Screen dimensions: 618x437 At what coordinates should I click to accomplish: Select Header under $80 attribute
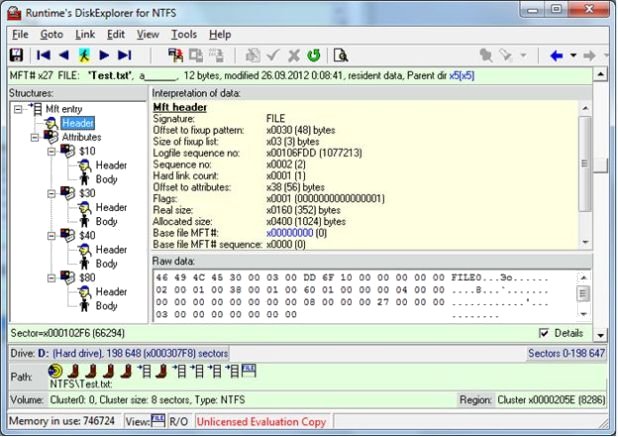[111, 292]
